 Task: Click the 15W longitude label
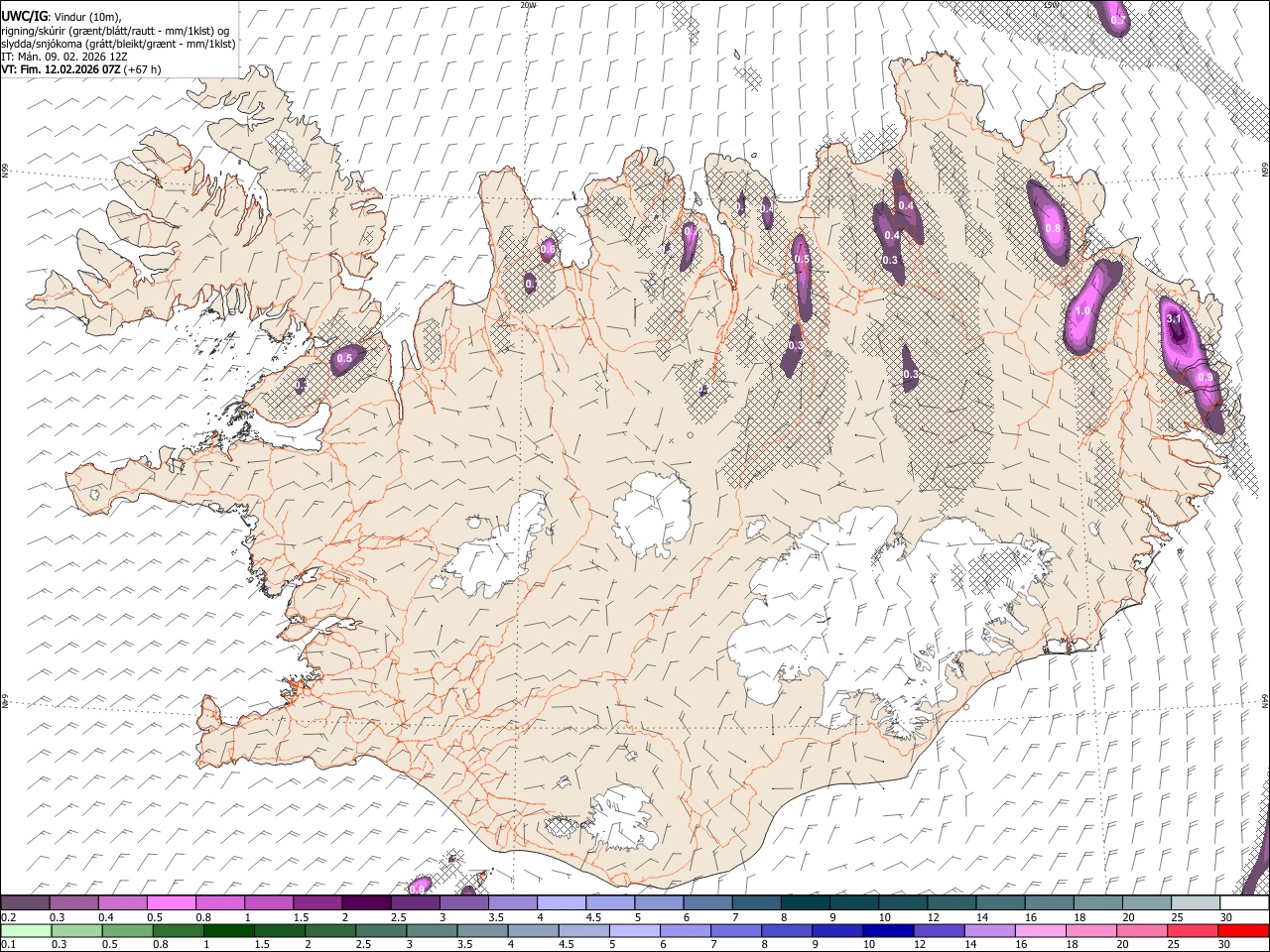[1051, 5]
